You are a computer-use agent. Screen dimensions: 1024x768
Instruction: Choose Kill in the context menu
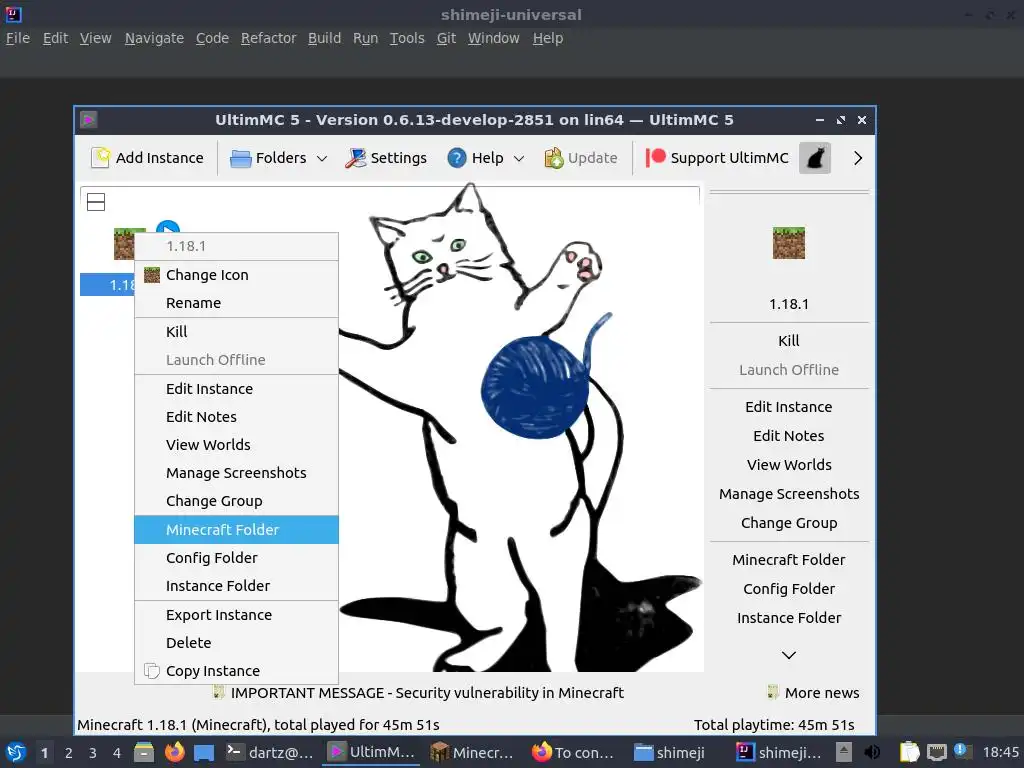(236, 332)
